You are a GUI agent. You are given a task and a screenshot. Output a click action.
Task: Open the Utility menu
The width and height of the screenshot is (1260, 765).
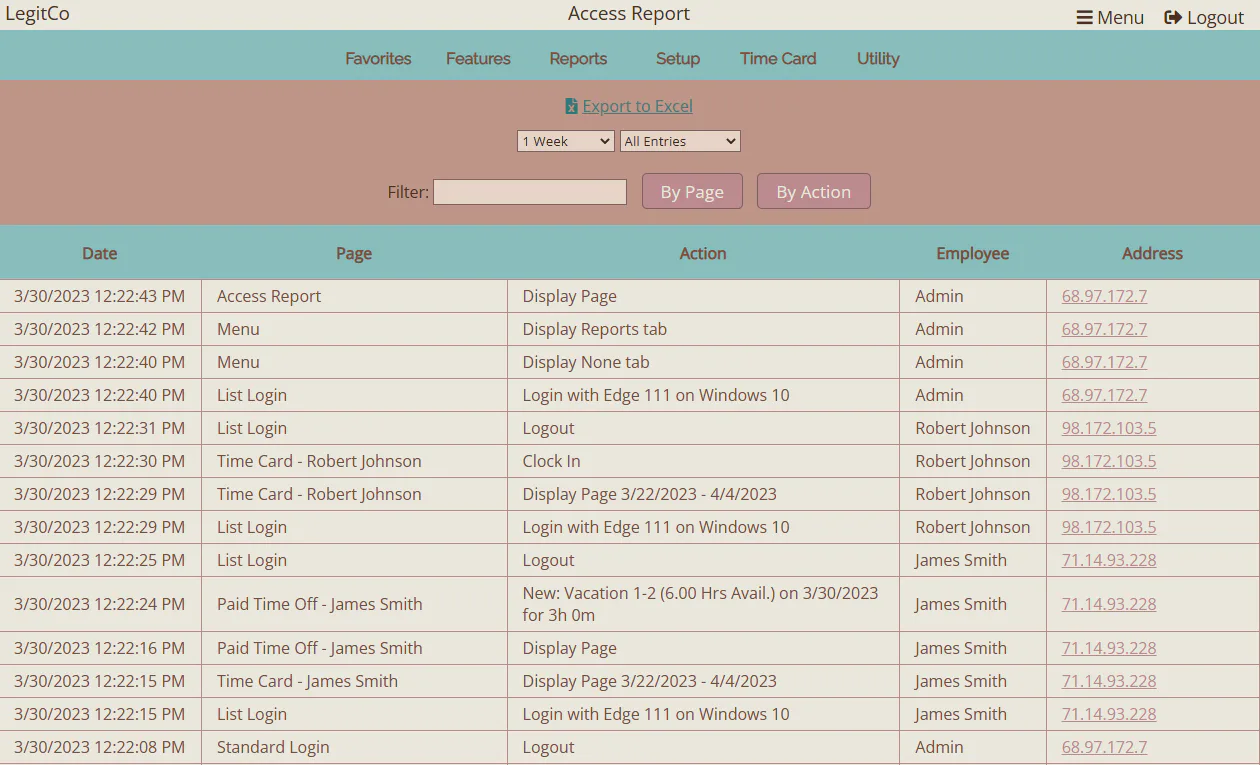(x=878, y=58)
